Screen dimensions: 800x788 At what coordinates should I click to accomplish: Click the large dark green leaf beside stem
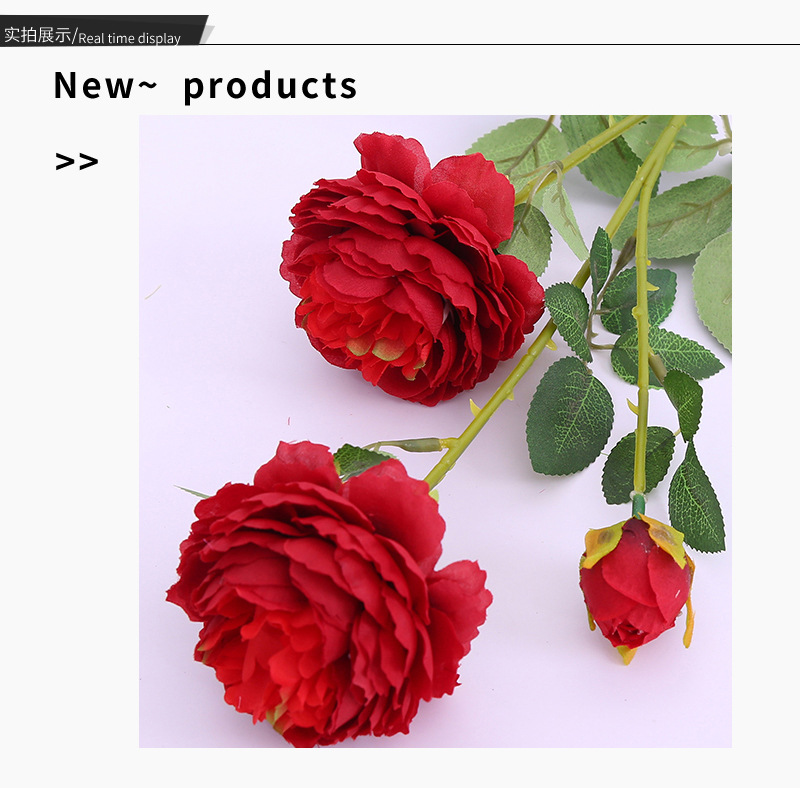(569, 416)
